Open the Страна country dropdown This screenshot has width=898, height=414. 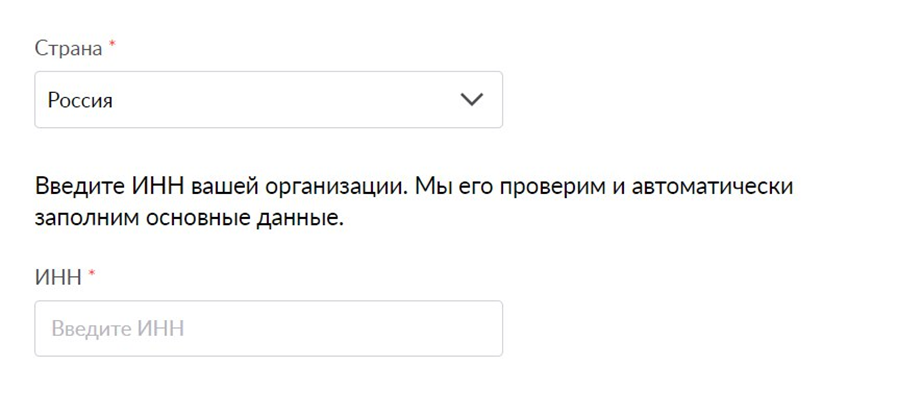point(268,100)
